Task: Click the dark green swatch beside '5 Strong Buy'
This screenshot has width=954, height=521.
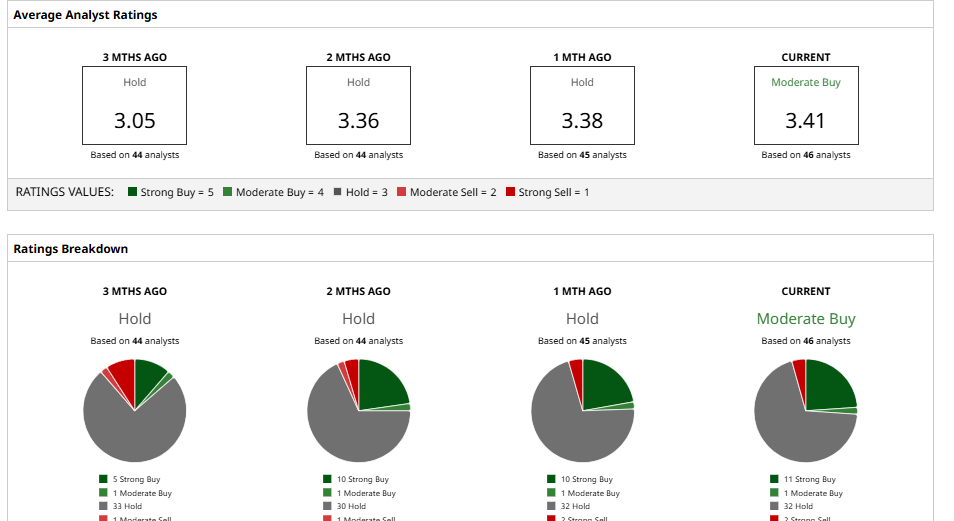Action: click(103, 479)
